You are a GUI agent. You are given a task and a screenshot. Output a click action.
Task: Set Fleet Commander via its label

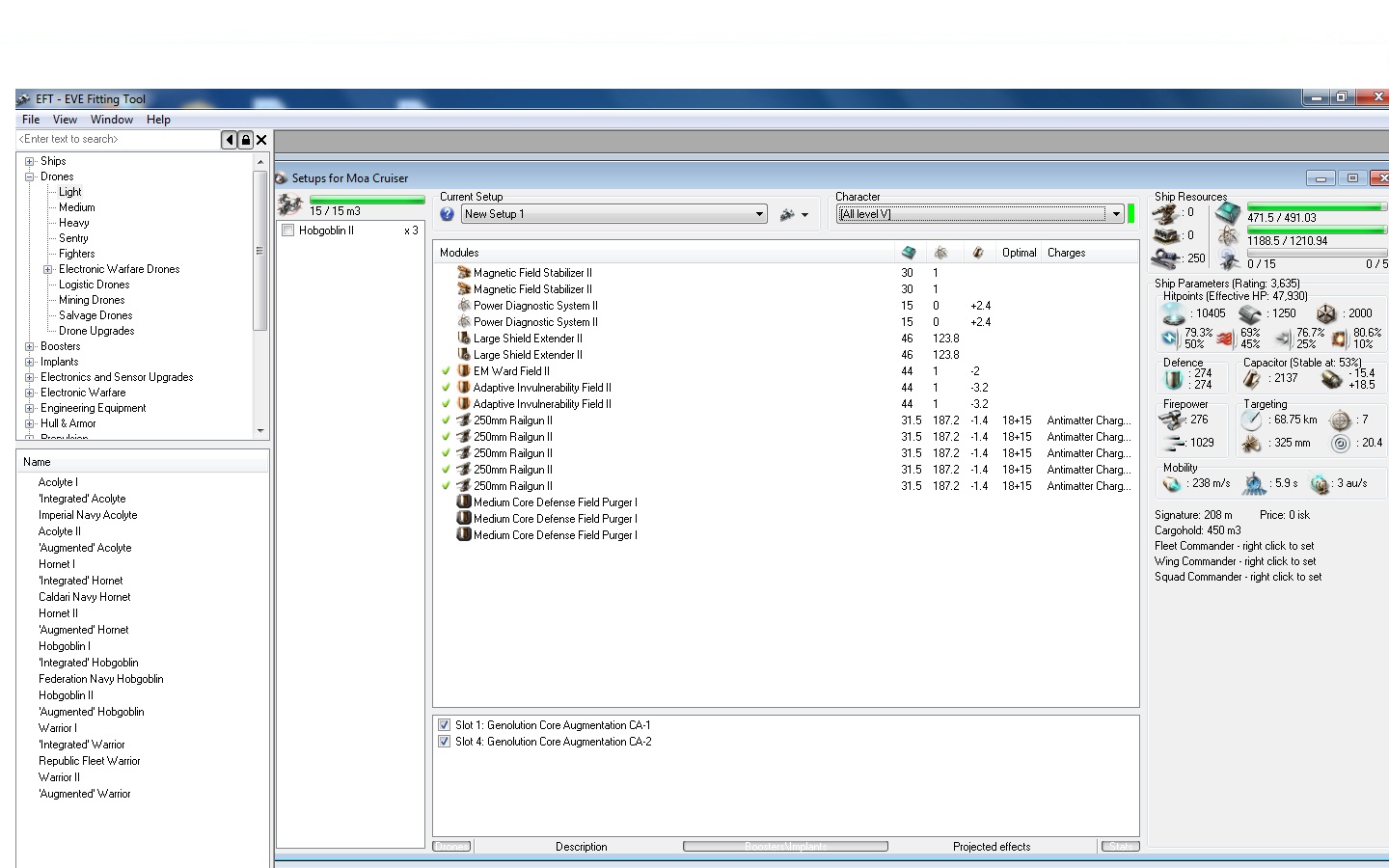coord(1235,546)
